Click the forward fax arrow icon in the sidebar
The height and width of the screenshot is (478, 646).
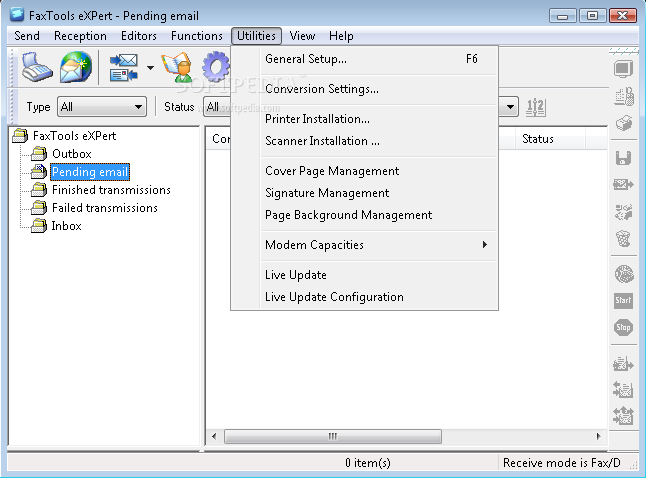click(623, 184)
